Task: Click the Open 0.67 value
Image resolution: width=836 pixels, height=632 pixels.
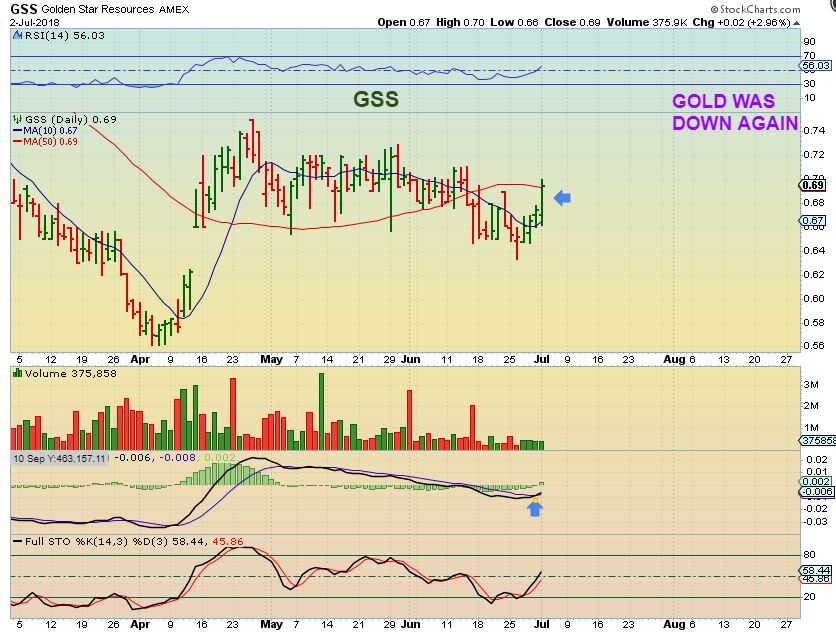Action: pos(404,22)
